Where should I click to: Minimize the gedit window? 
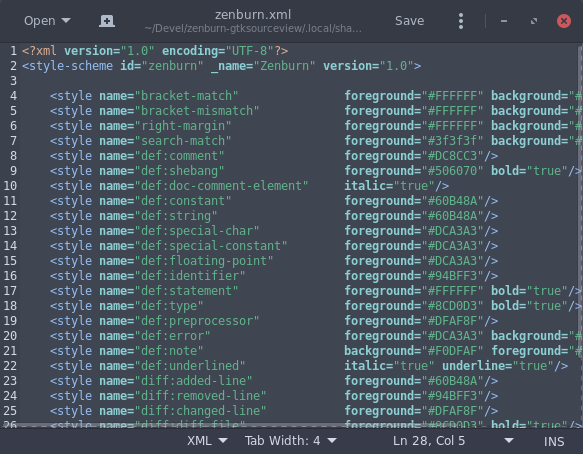click(x=504, y=21)
